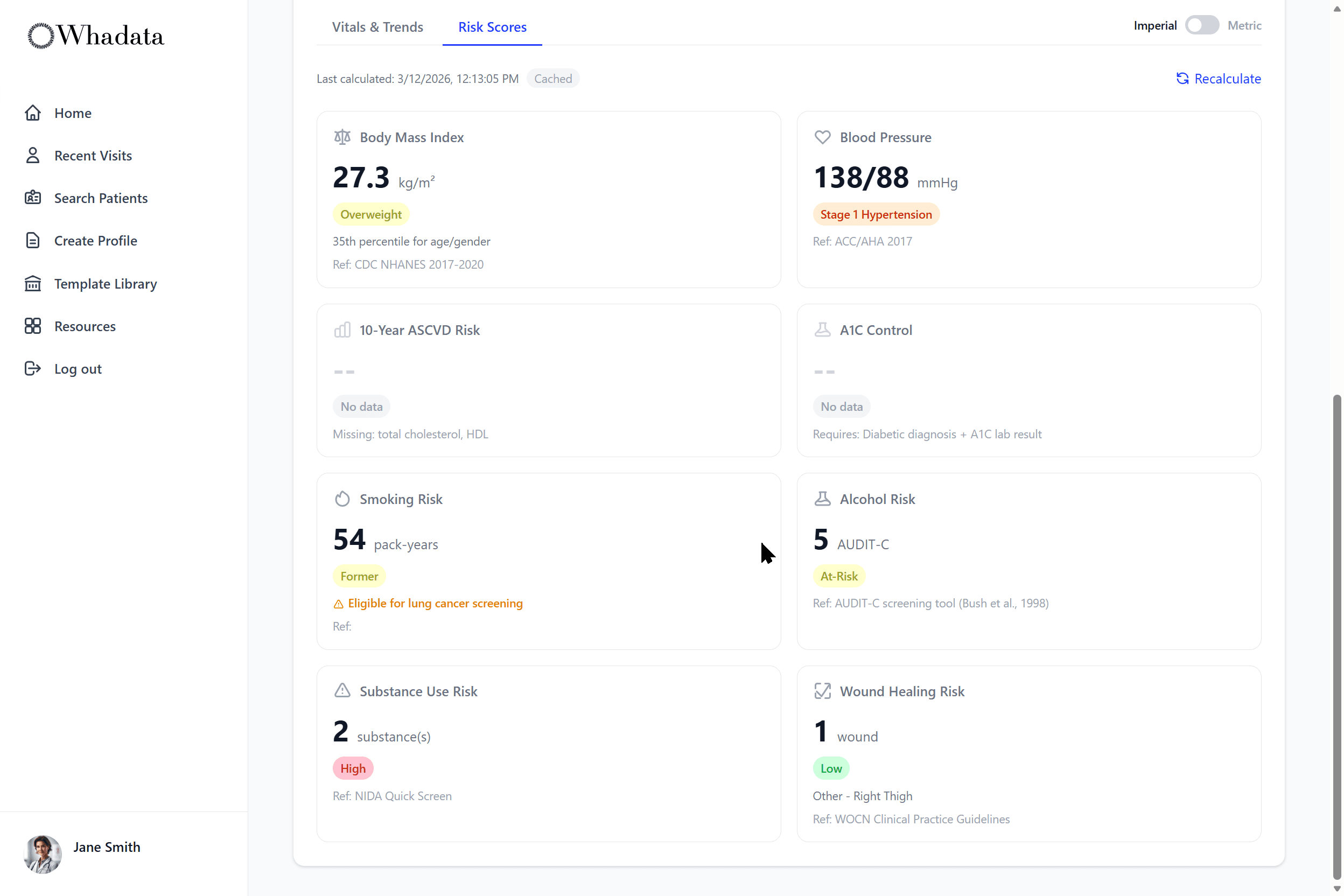Open Jane Smith's profile photo
The width and height of the screenshot is (1344, 896).
[x=43, y=855]
